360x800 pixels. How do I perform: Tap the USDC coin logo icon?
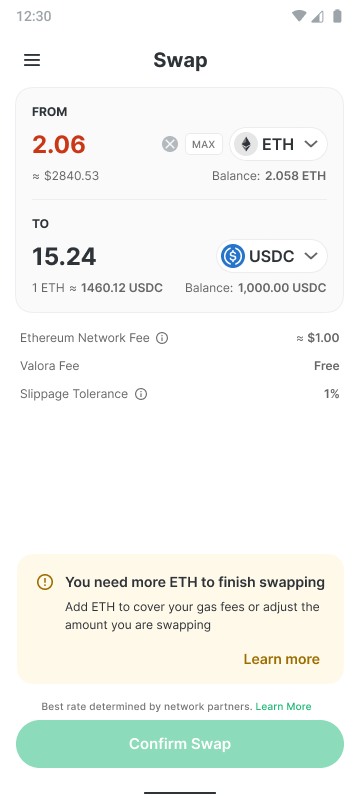pos(233,256)
